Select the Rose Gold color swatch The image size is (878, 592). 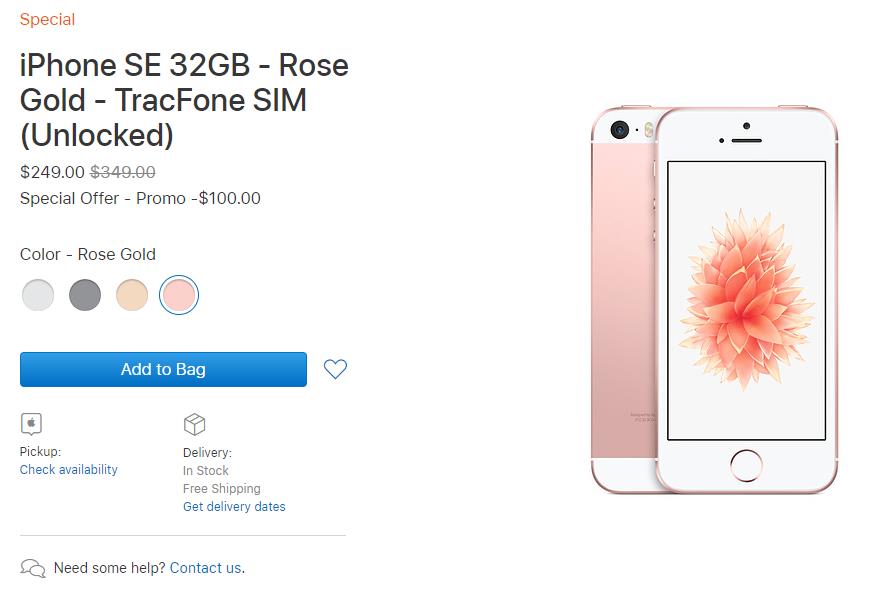click(x=179, y=295)
